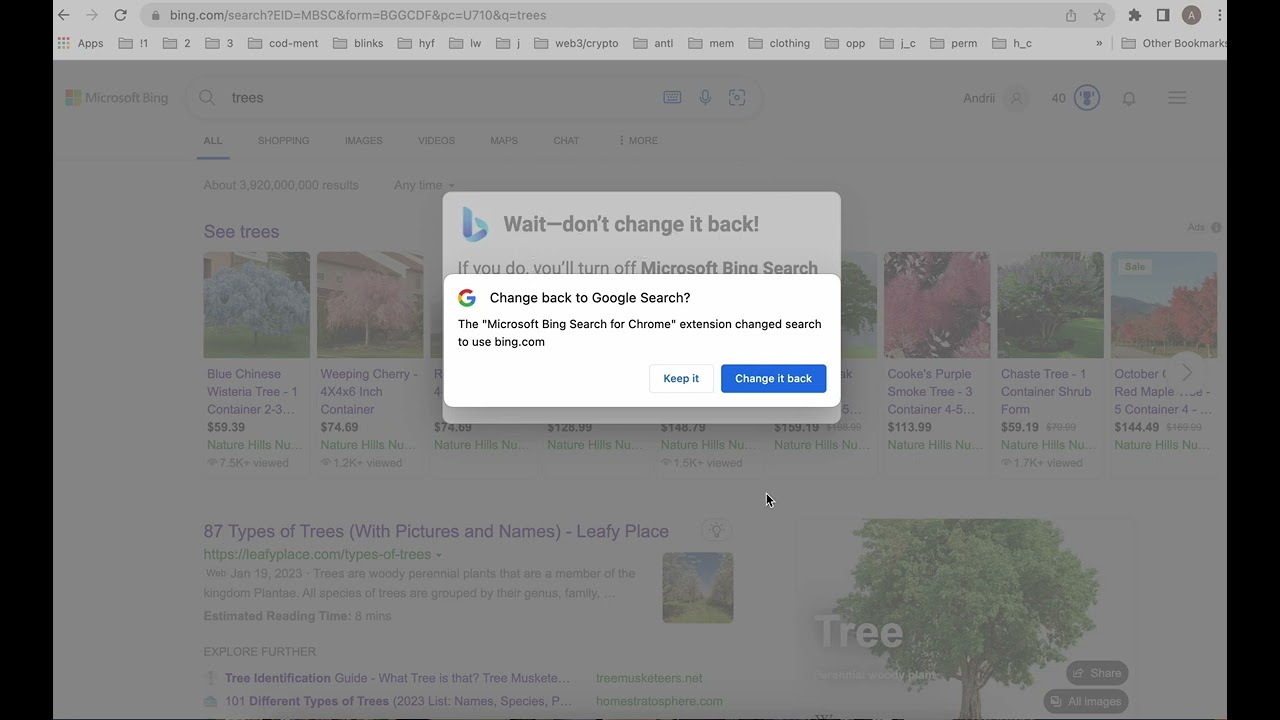Switch to the VIDEOS tab
This screenshot has height=720, width=1280.
click(436, 141)
